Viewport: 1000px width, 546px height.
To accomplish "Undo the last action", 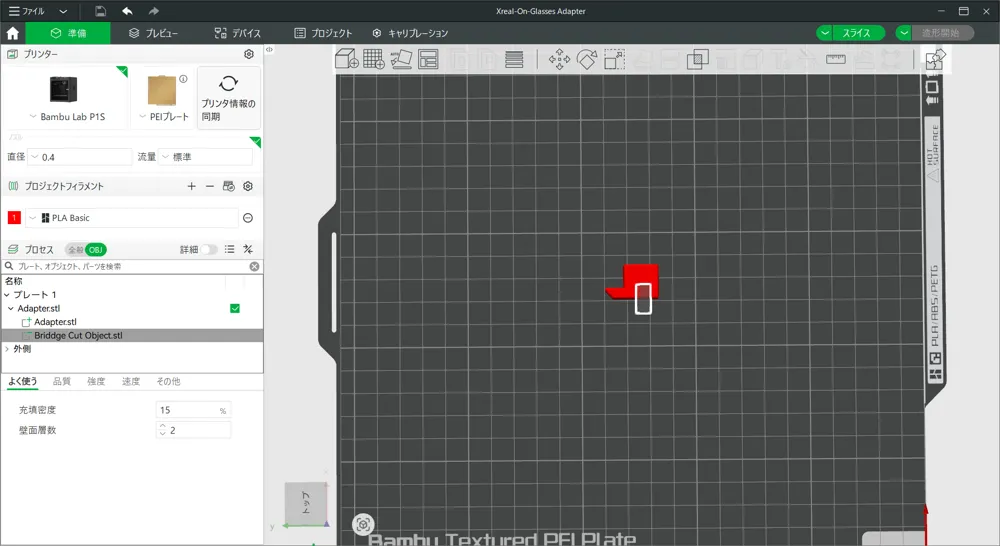I will coord(127,11).
